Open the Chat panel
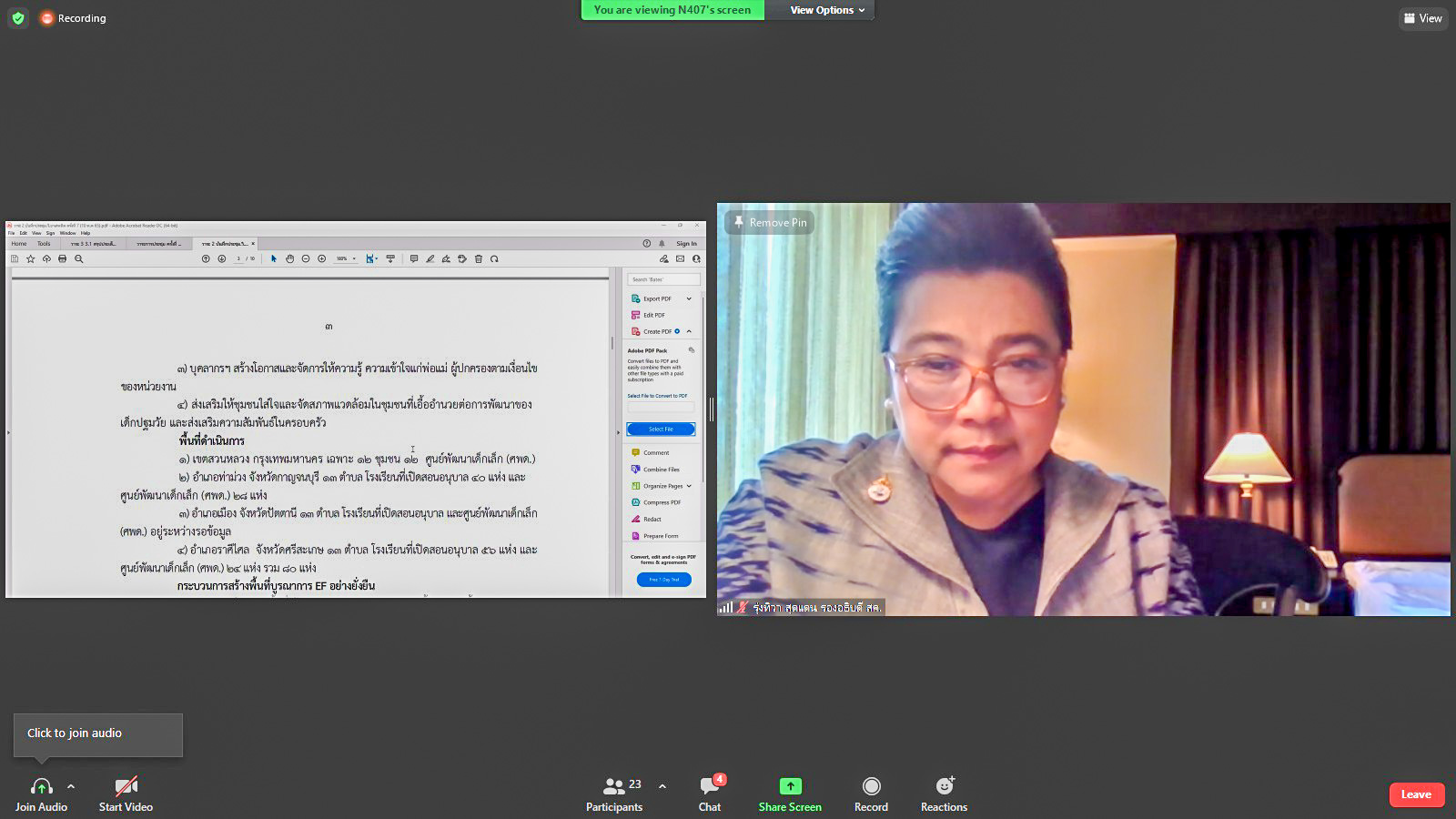Image resolution: width=1456 pixels, height=819 pixels. [710, 794]
